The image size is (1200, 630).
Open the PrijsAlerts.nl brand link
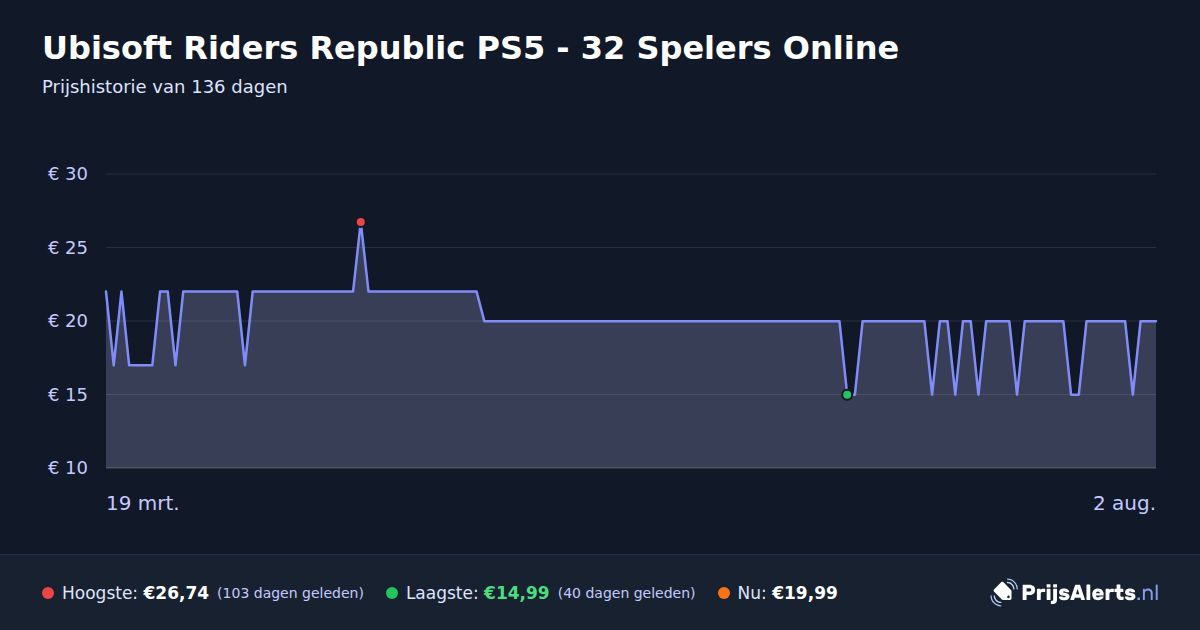(x=1075, y=593)
